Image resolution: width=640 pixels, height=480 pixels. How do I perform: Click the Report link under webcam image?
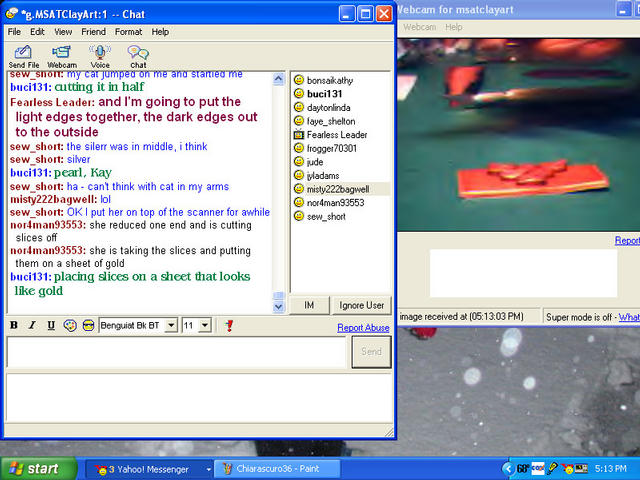(x=627, y=240)
